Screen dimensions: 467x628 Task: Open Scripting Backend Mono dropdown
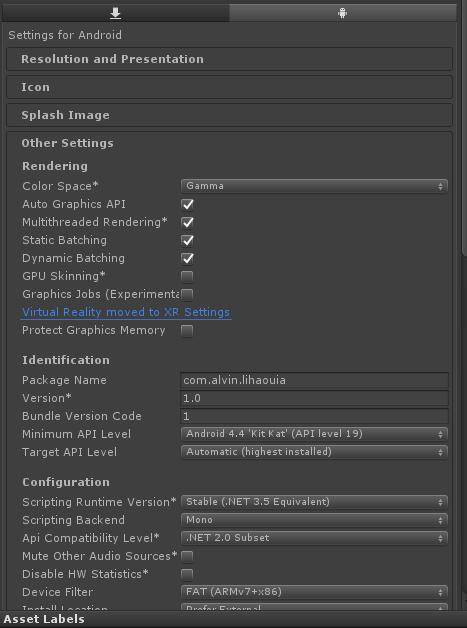(x=314, y=520)
